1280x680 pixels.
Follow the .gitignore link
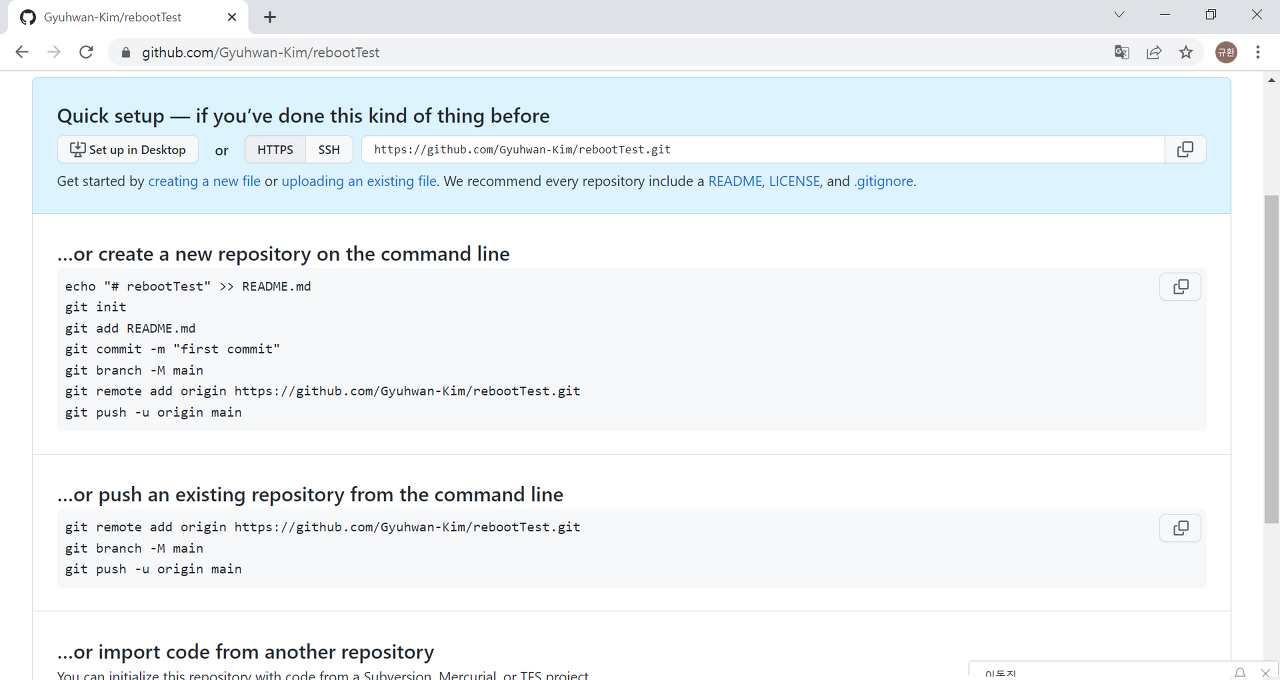click(x=883, y=181)
